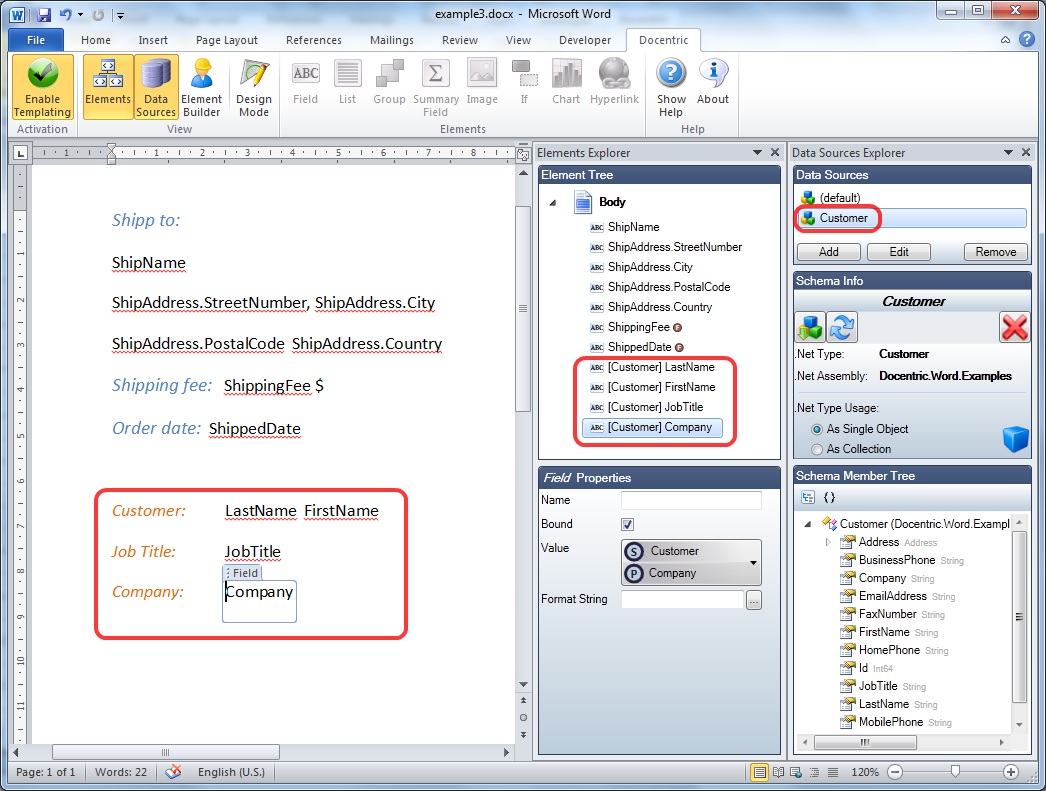Click the red X delete schema icon
The height and width of the screenshot is (791, 1046).
point(1014,327)
